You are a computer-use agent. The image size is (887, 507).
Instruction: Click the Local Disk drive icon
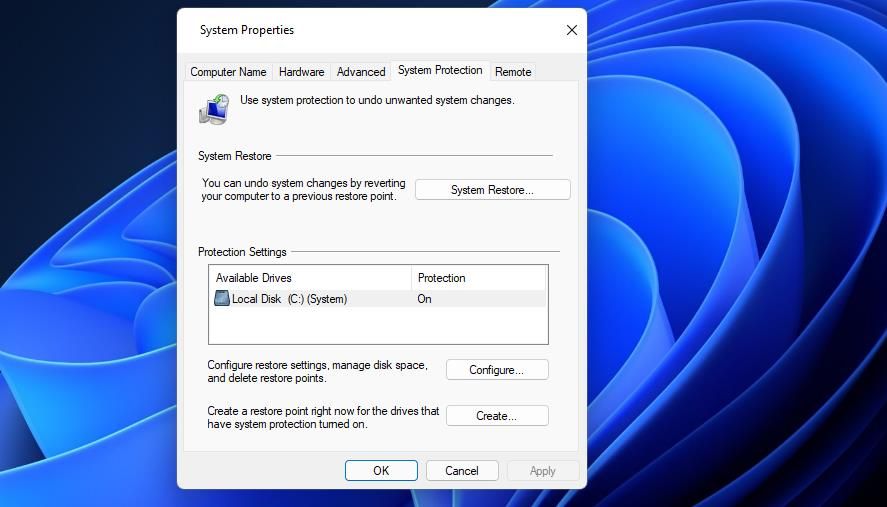click(222, 298)
